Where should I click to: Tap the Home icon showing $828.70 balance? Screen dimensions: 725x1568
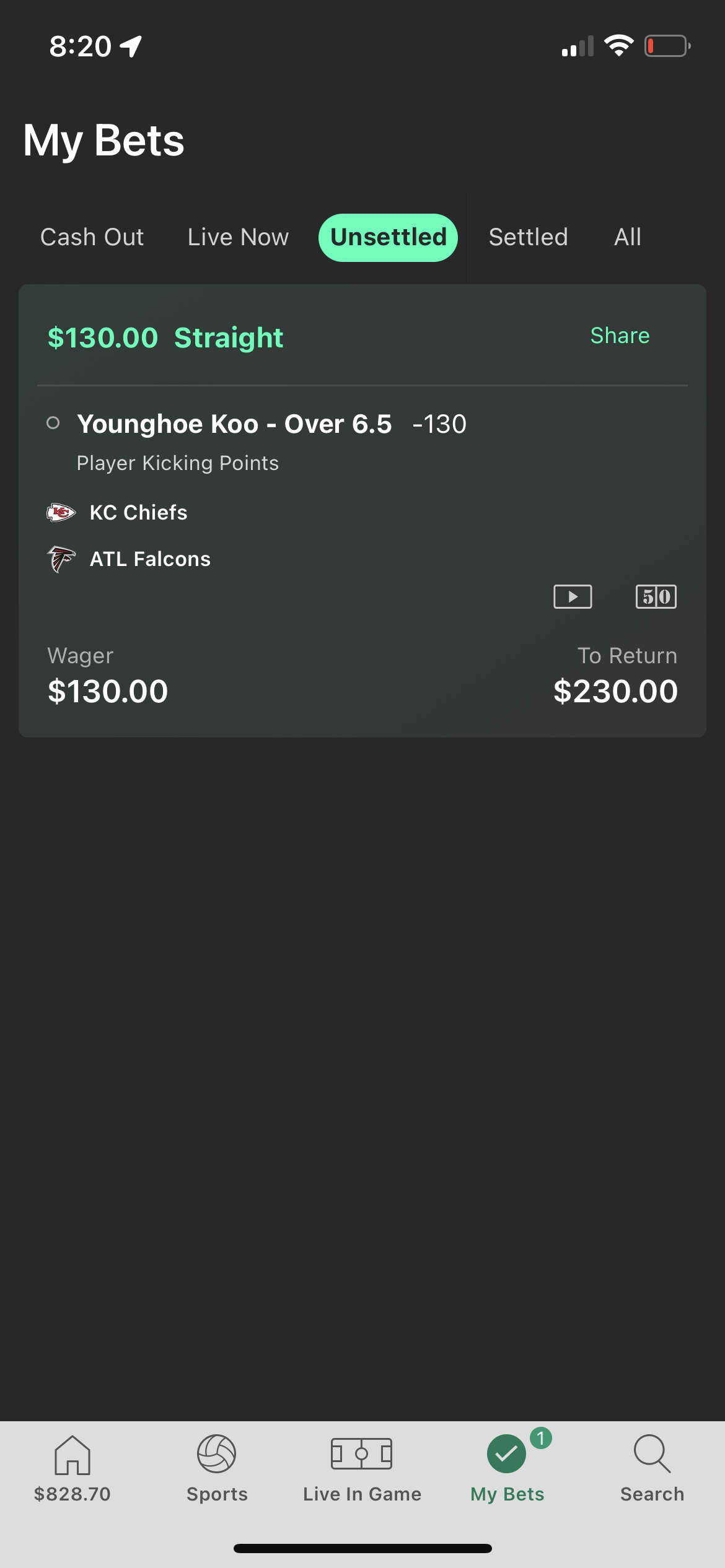click(72, 1455)
